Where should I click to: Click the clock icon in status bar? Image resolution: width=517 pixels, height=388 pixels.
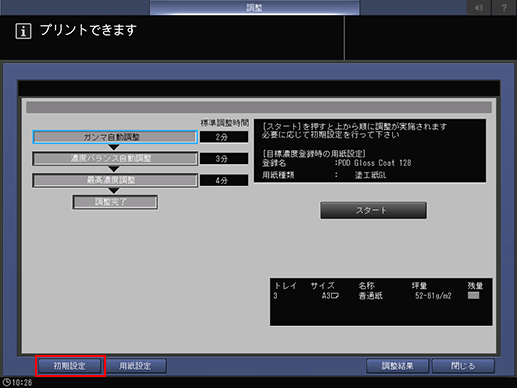(6, 382)
